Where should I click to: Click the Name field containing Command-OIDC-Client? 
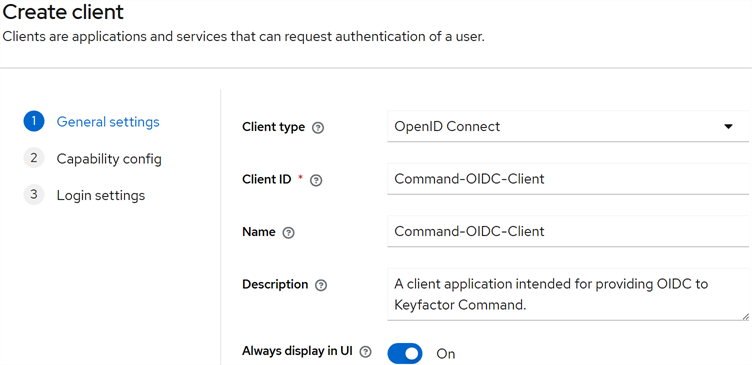click(568, 231)
